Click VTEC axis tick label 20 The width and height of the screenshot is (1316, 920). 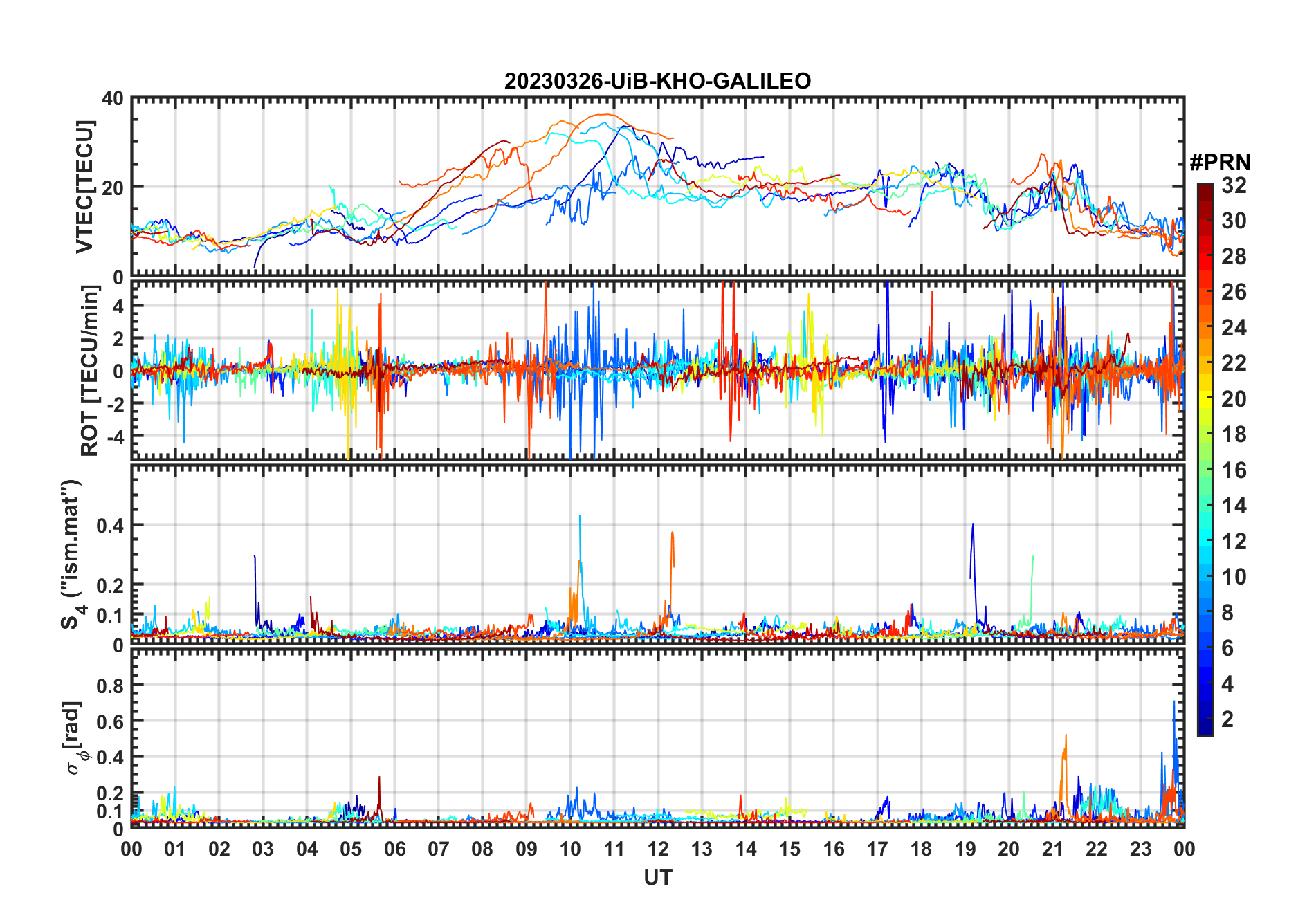point(112,187)
